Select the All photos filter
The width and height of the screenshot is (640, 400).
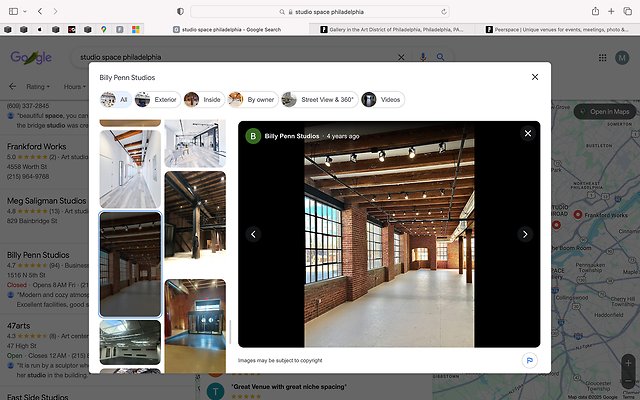point(115,99)
